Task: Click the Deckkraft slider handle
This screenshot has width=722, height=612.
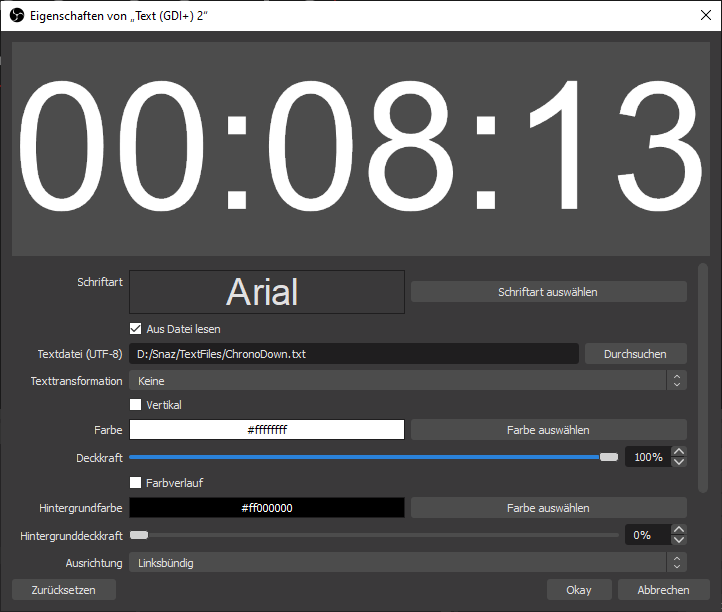Action: click(609, 457)
